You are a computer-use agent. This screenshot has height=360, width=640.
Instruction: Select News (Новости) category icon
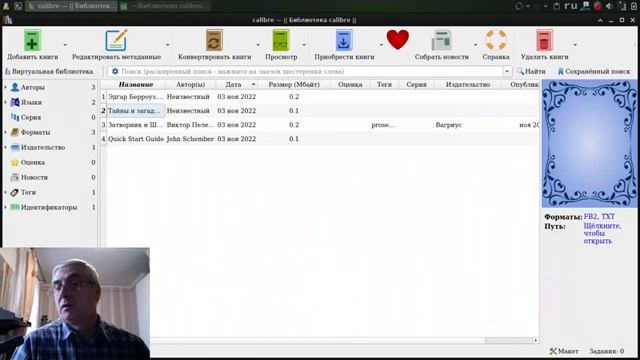(15, 177)
